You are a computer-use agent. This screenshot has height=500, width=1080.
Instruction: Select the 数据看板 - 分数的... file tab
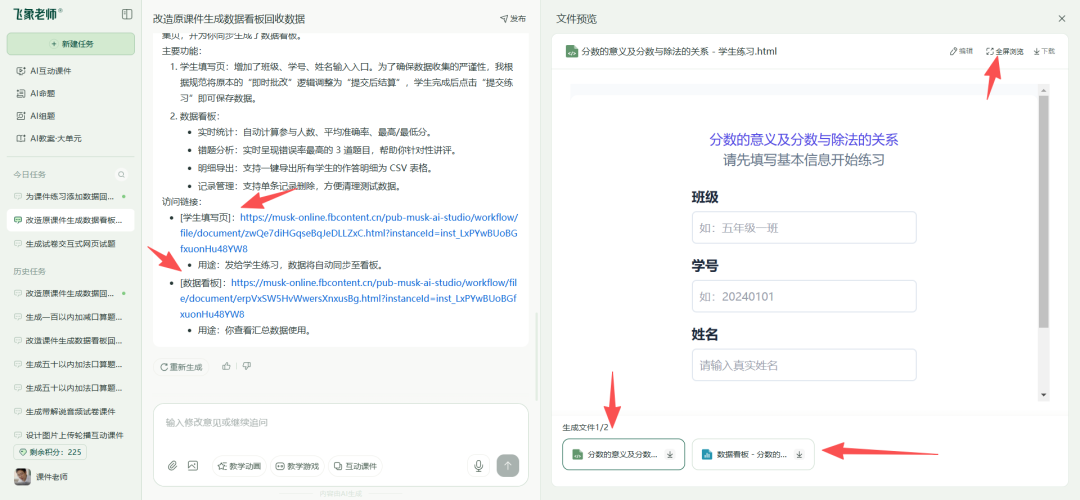click(x=753, y=454)
